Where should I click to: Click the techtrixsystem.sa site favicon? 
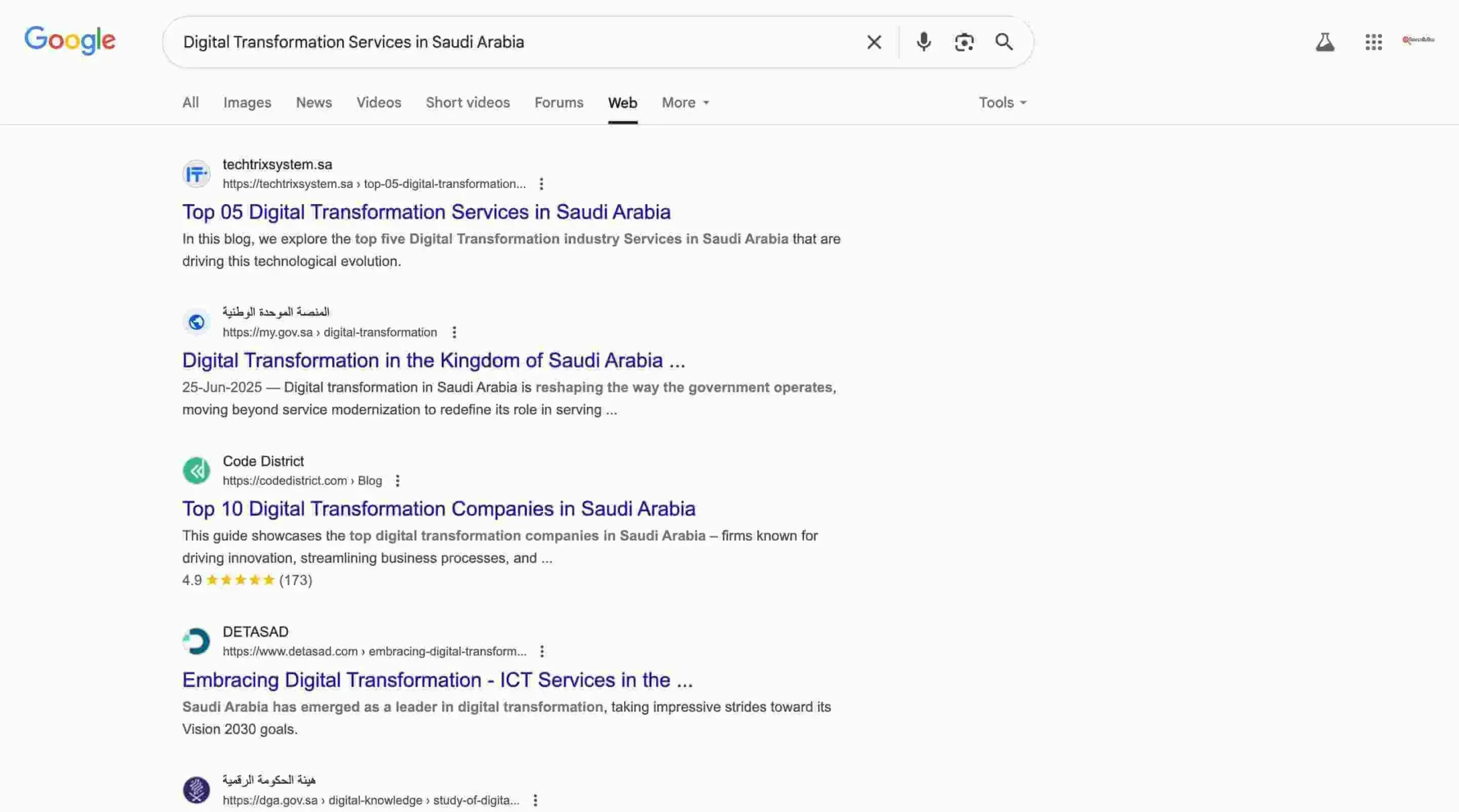[x=197, y=173]
